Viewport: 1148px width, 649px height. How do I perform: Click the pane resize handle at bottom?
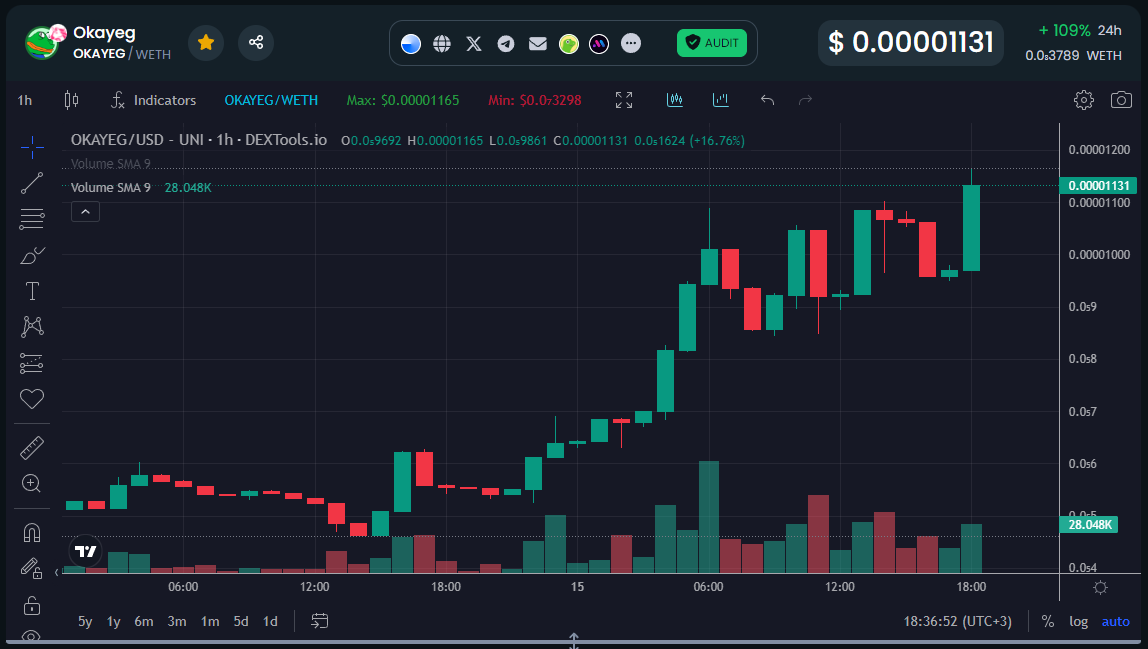coord(574,642)
